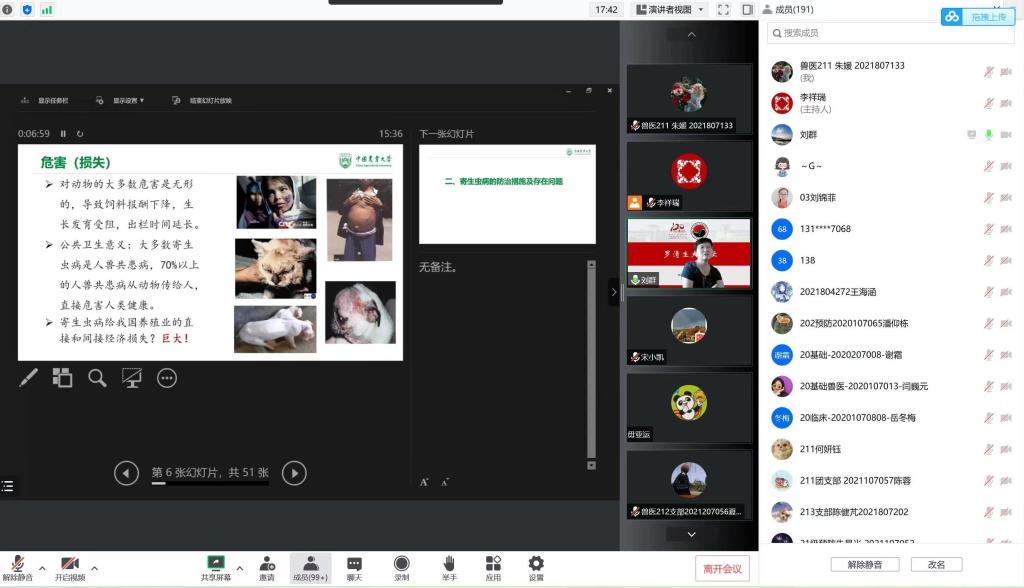
Task: Click the 共享屏幕 share screen icon
Action: pos(215,567)
